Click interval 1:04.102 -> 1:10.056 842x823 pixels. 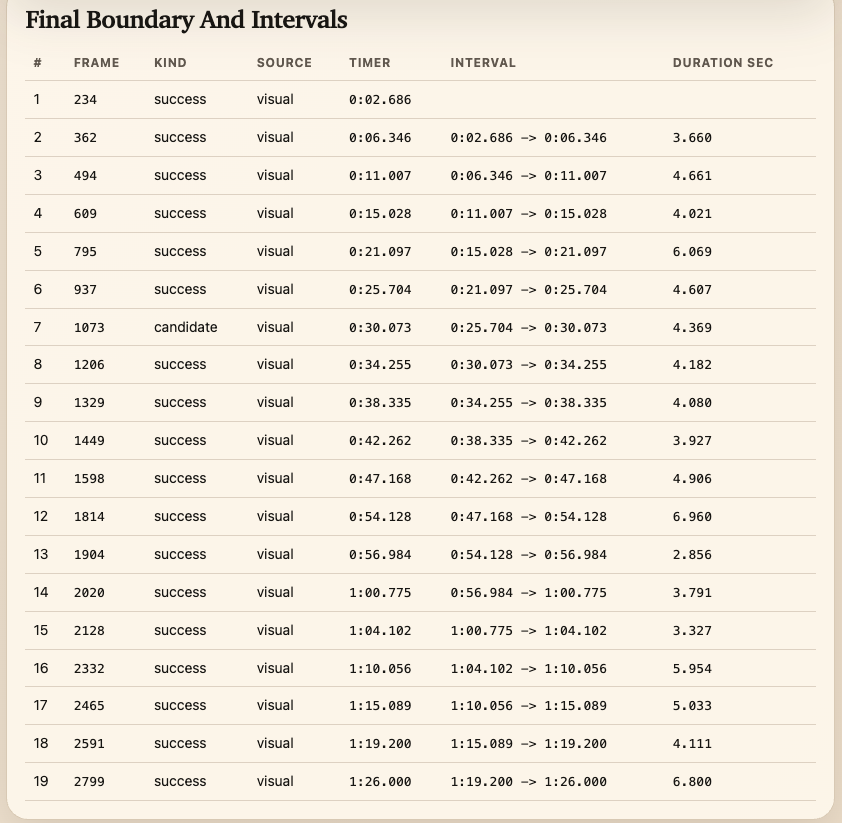coord(528,668)
